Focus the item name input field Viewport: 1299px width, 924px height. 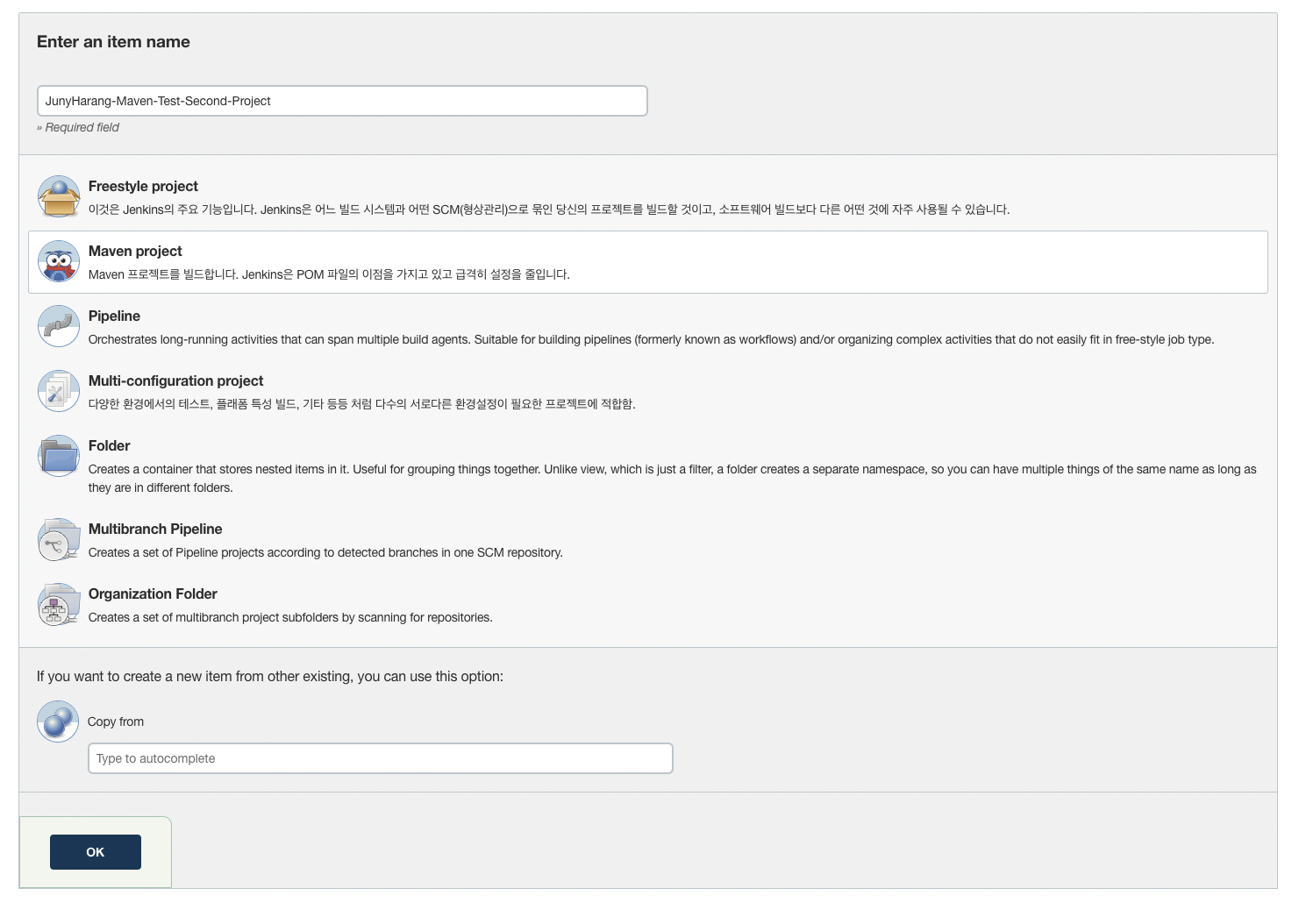342,101
